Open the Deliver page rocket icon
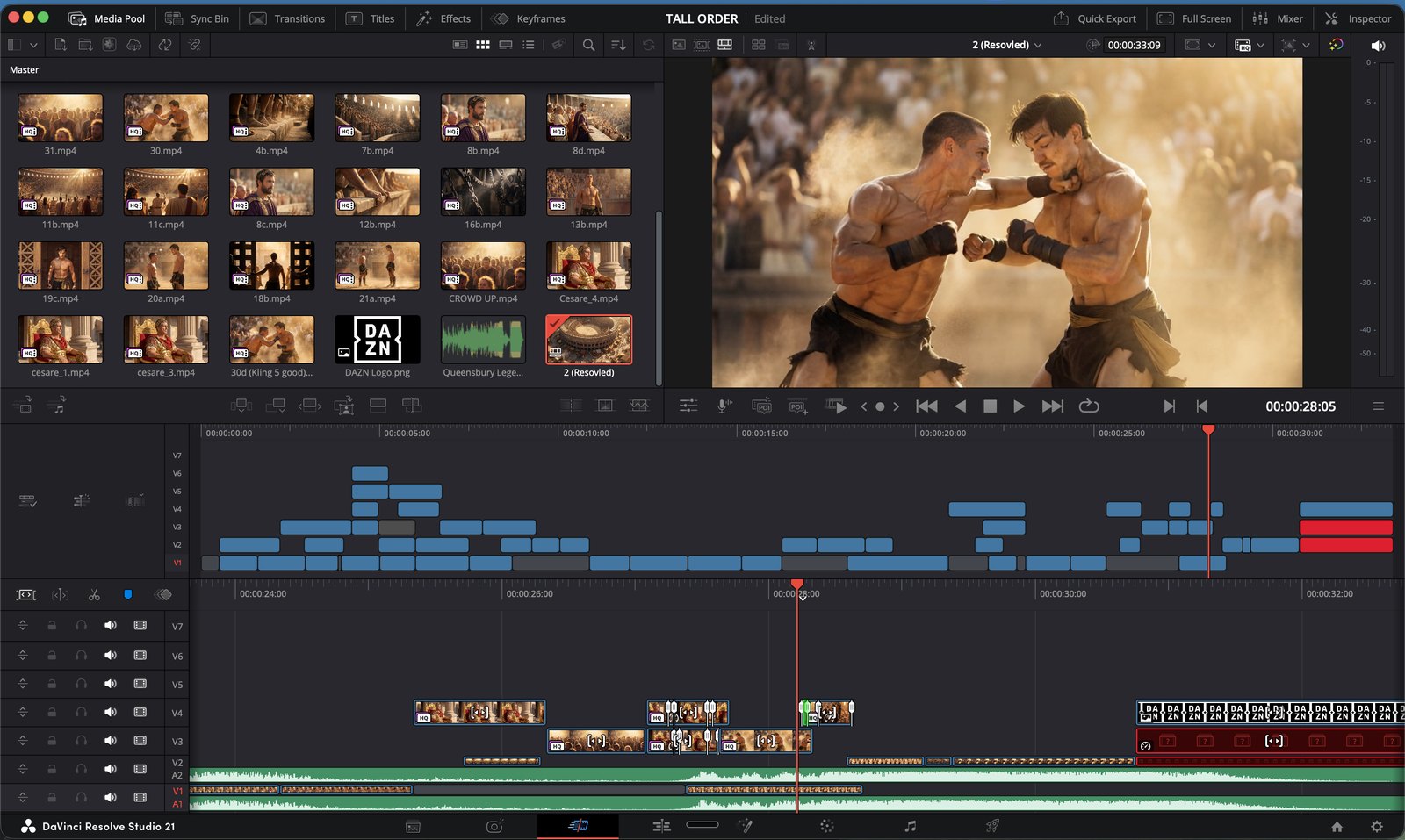Image resolution: width=1405 pixels, height=840 pixels. click(992, 826)
